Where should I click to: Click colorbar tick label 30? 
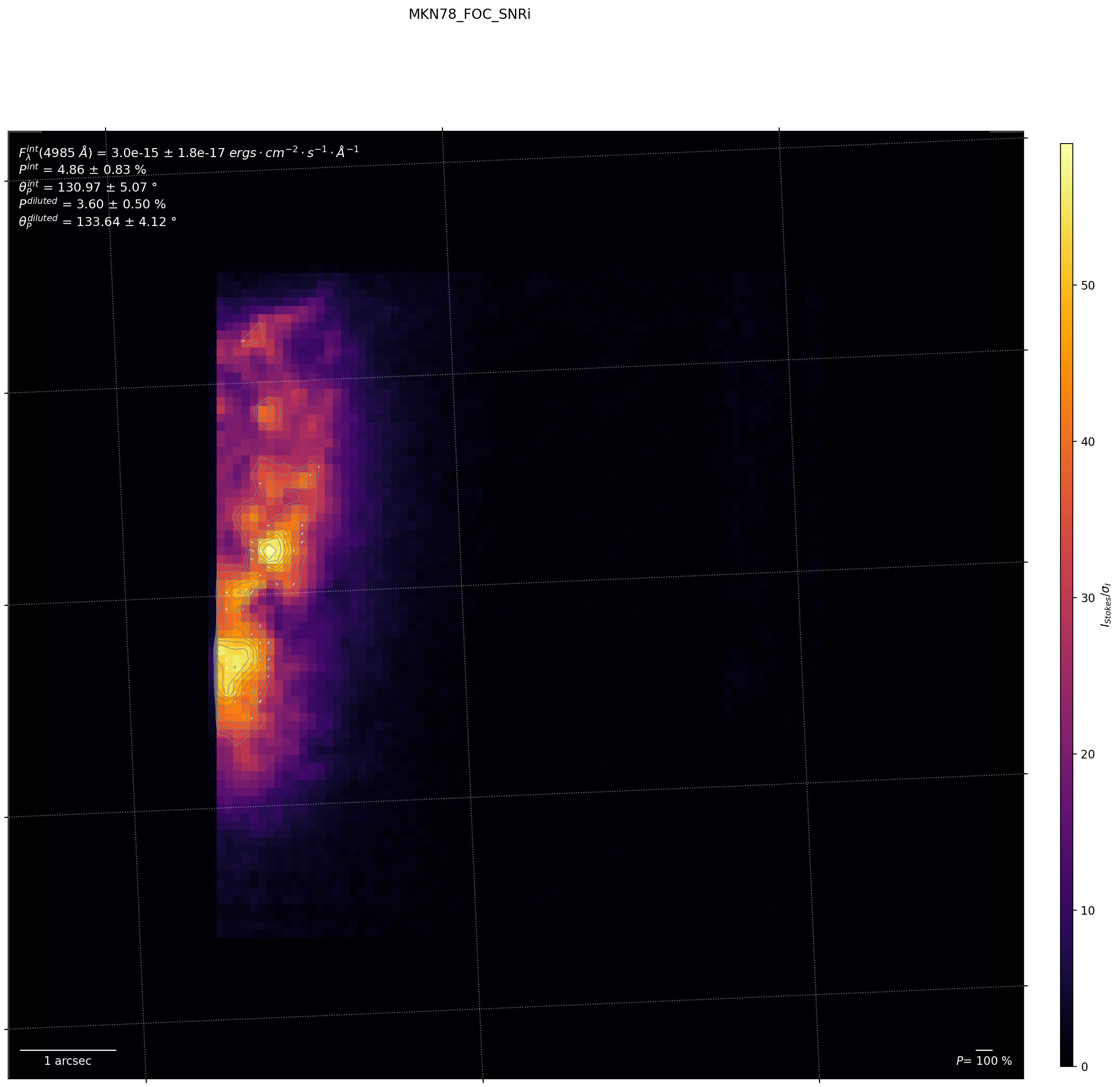[x=1088, y=598]
